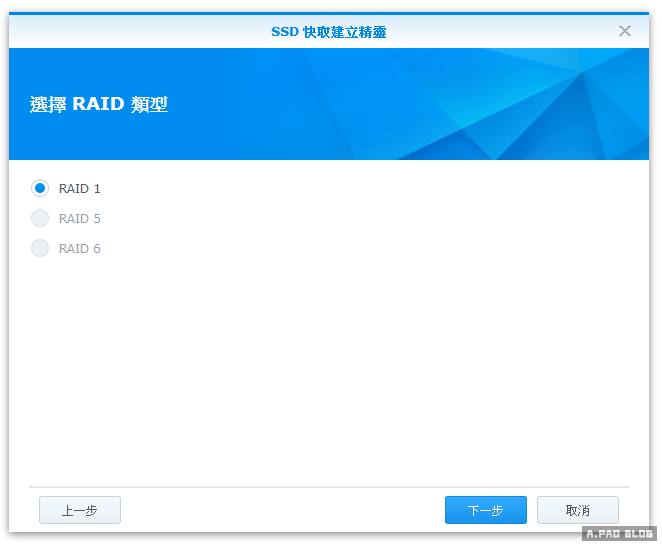Pick the disabled RAID 6 radio button

point(40,248)
